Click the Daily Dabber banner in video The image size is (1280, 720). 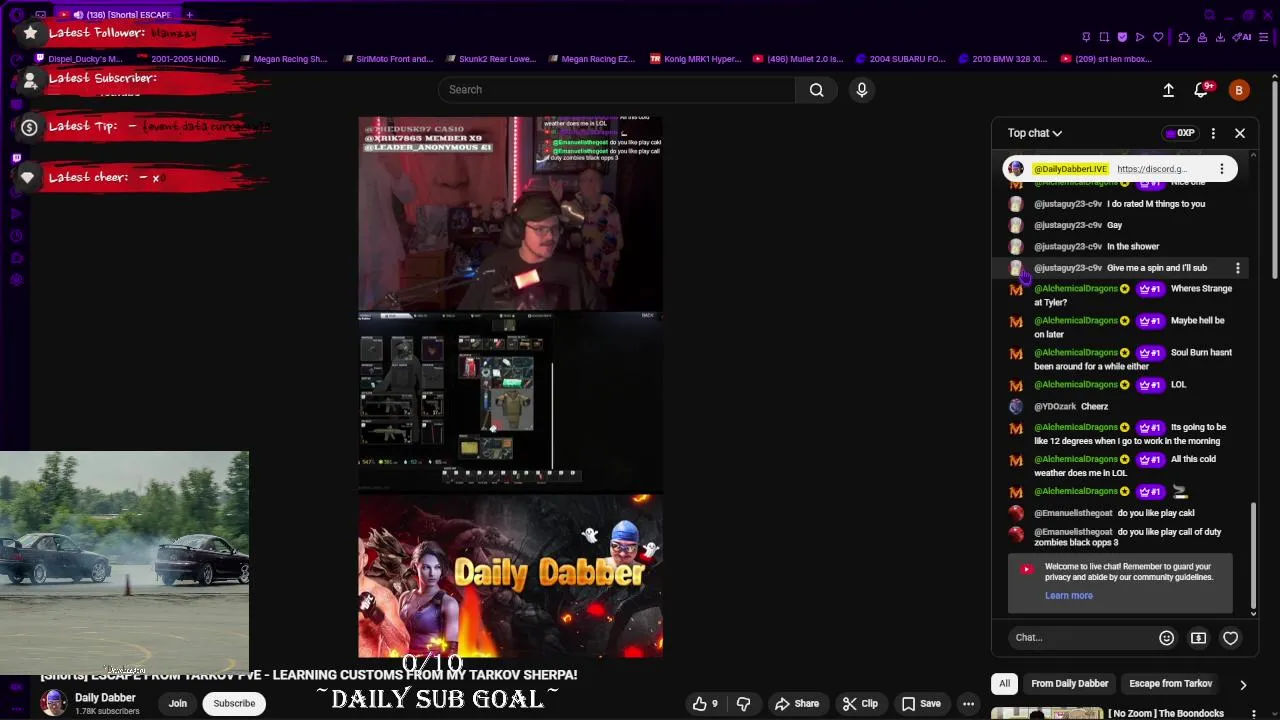[x=510, y=576]
